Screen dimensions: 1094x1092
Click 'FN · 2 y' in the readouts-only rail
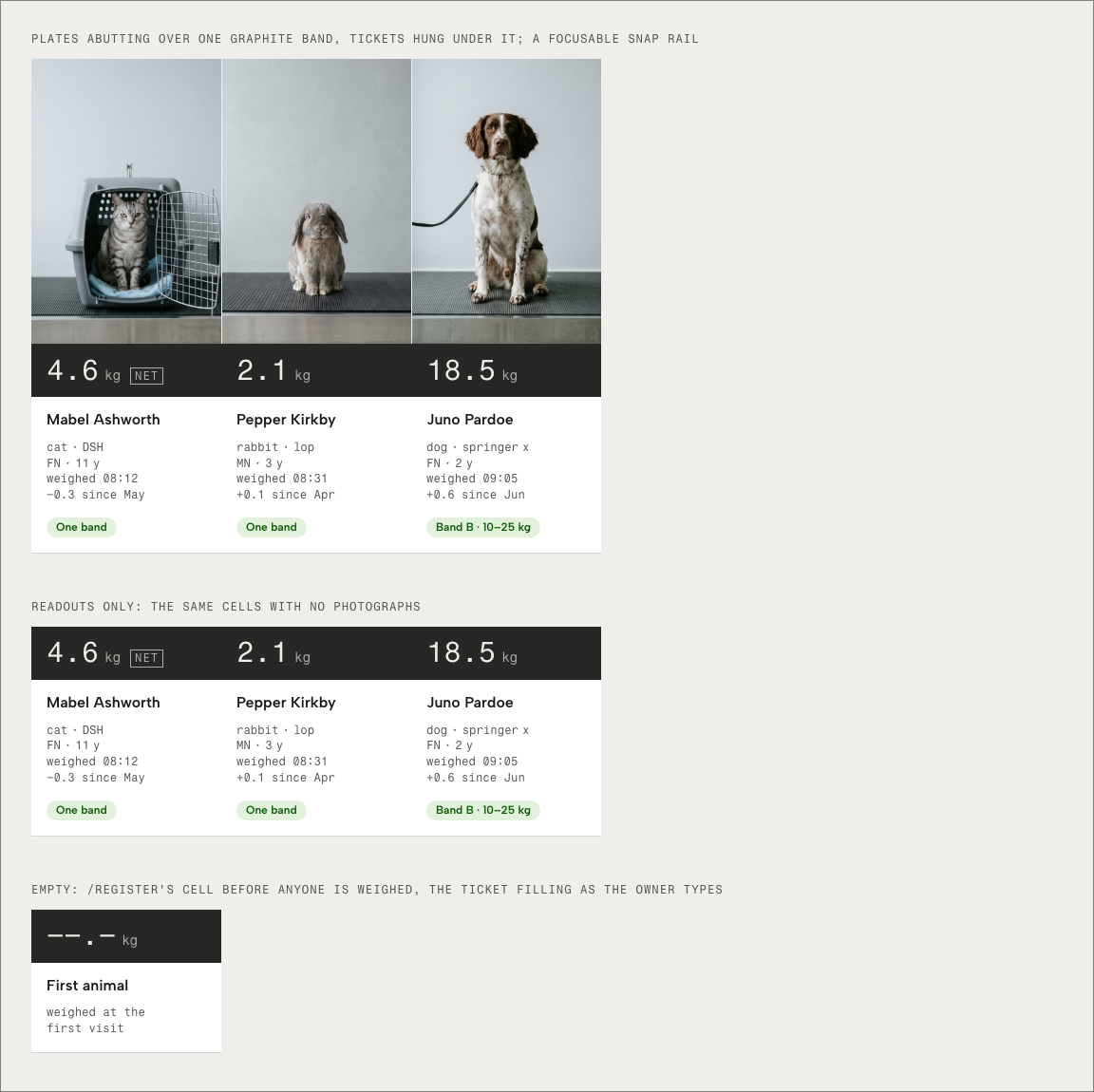449,745
